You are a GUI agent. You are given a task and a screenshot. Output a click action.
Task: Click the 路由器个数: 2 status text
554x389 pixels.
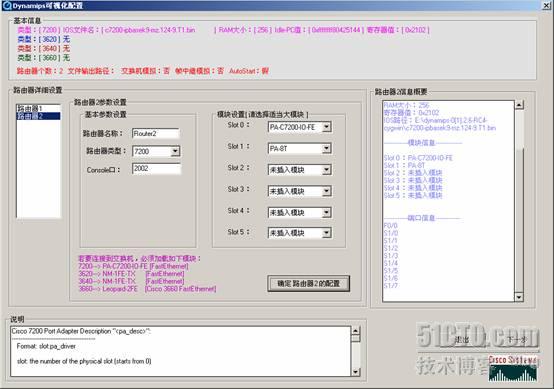(40, 71)
